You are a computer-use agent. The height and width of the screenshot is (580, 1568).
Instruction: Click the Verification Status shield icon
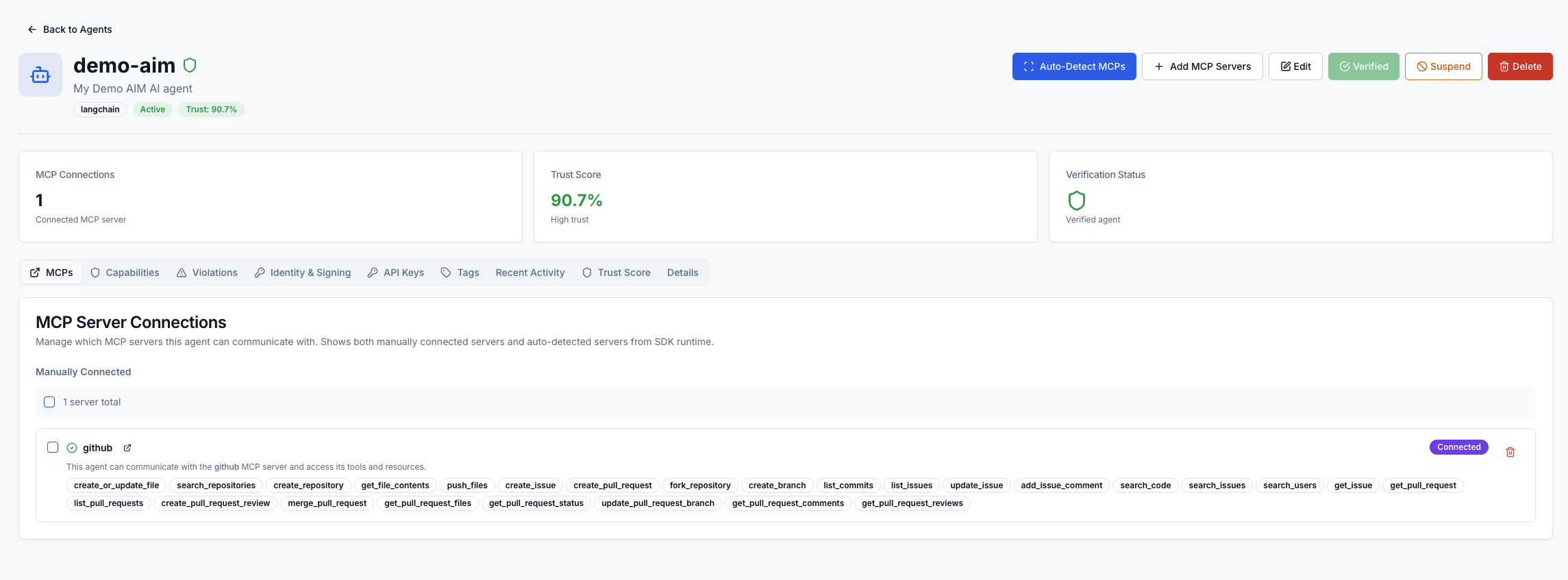point(1076,201)
